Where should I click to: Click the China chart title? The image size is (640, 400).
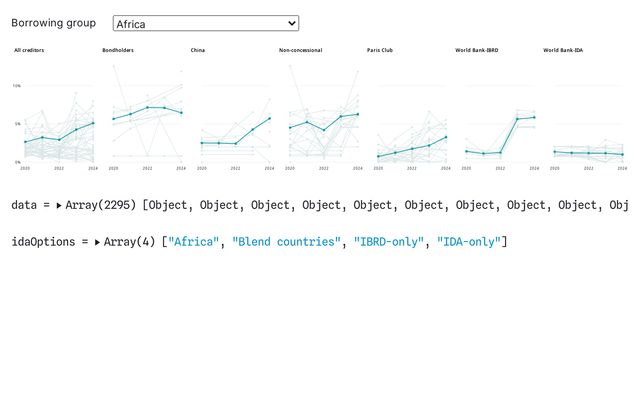198,50
